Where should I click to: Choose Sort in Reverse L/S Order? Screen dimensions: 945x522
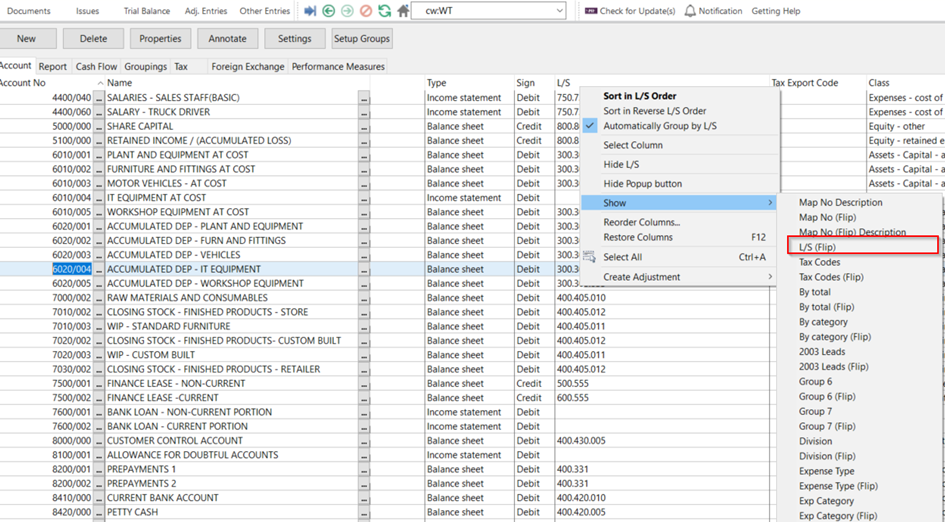click(x=655, y=111)
